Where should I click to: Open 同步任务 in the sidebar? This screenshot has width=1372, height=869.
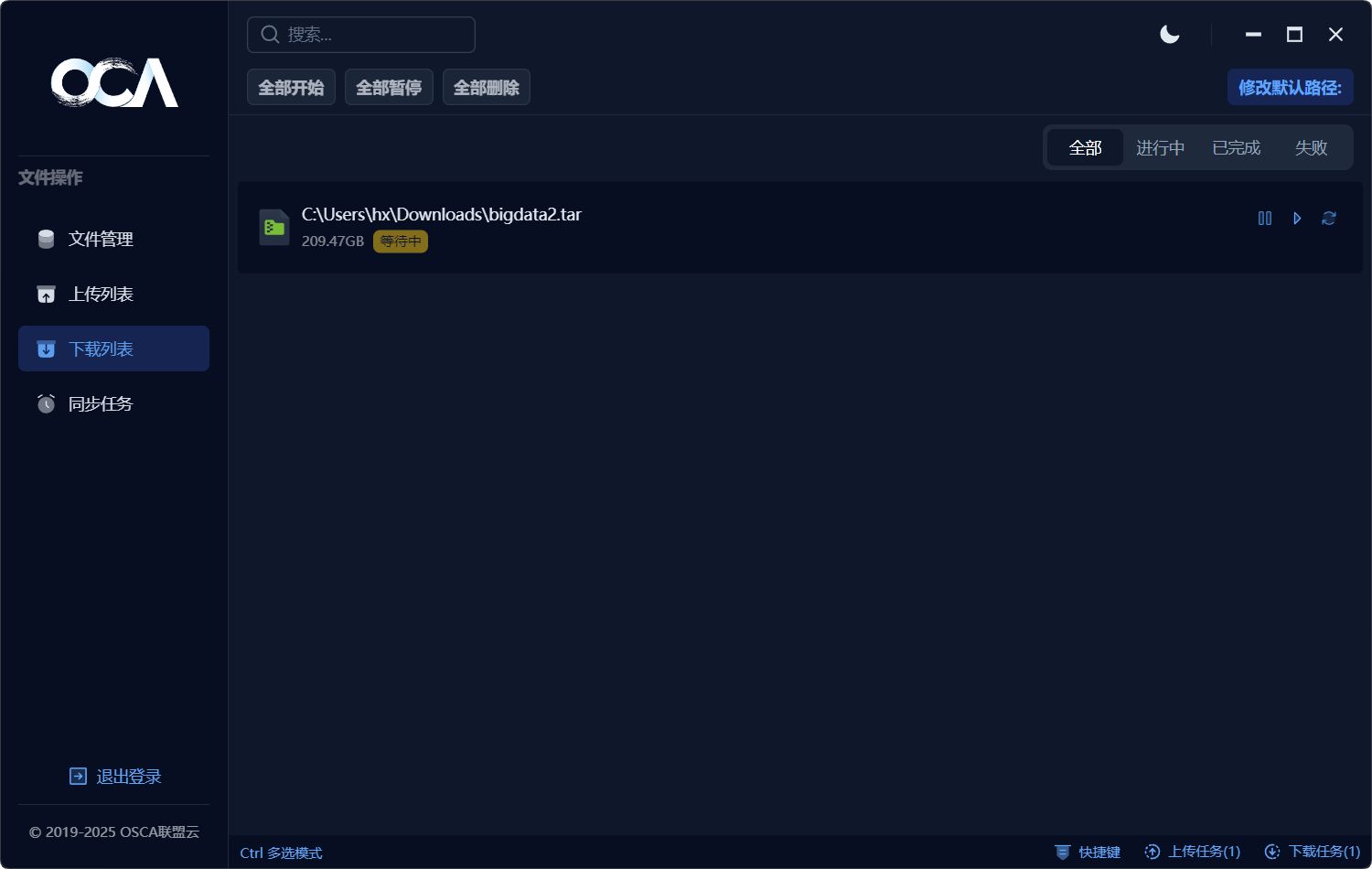[101, 404]
